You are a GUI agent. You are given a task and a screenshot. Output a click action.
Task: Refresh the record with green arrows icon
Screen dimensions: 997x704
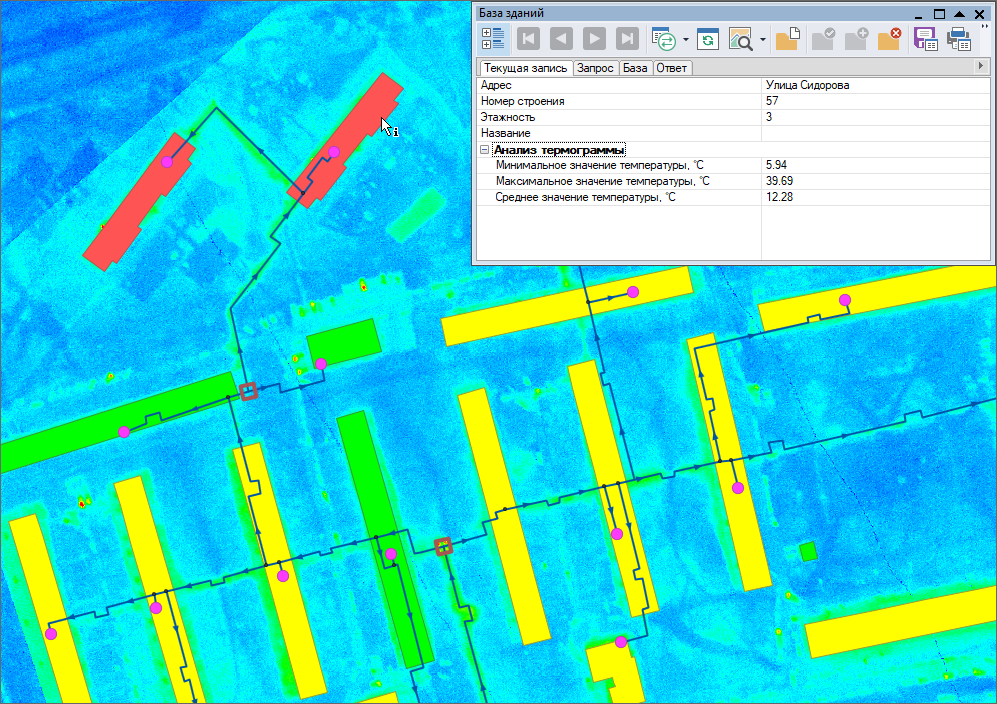[709, 39]
